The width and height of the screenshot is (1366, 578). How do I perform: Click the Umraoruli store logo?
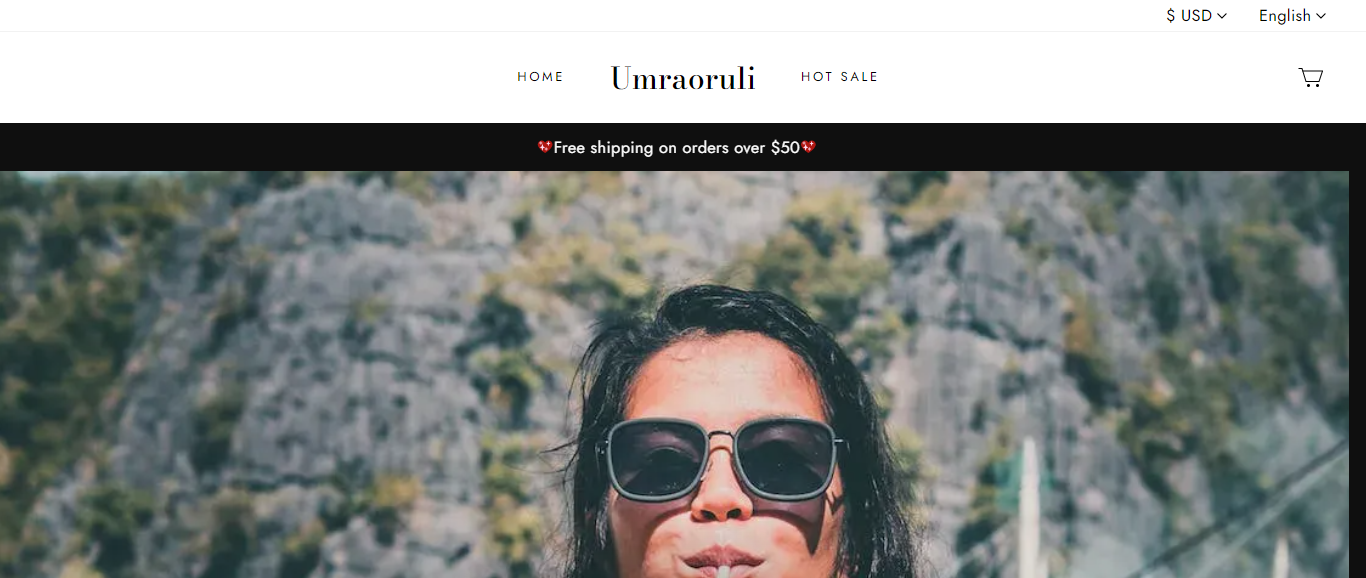(x=683, y=78)
